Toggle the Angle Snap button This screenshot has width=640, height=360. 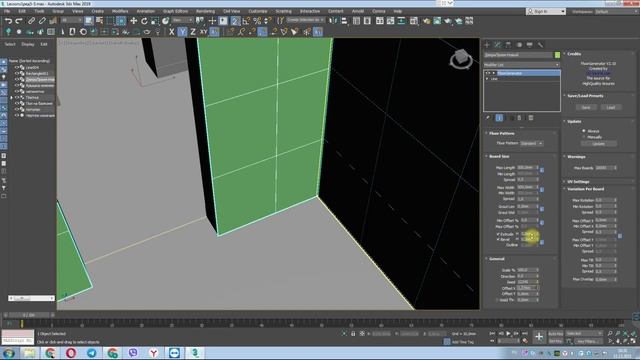(x=246, y=21)
